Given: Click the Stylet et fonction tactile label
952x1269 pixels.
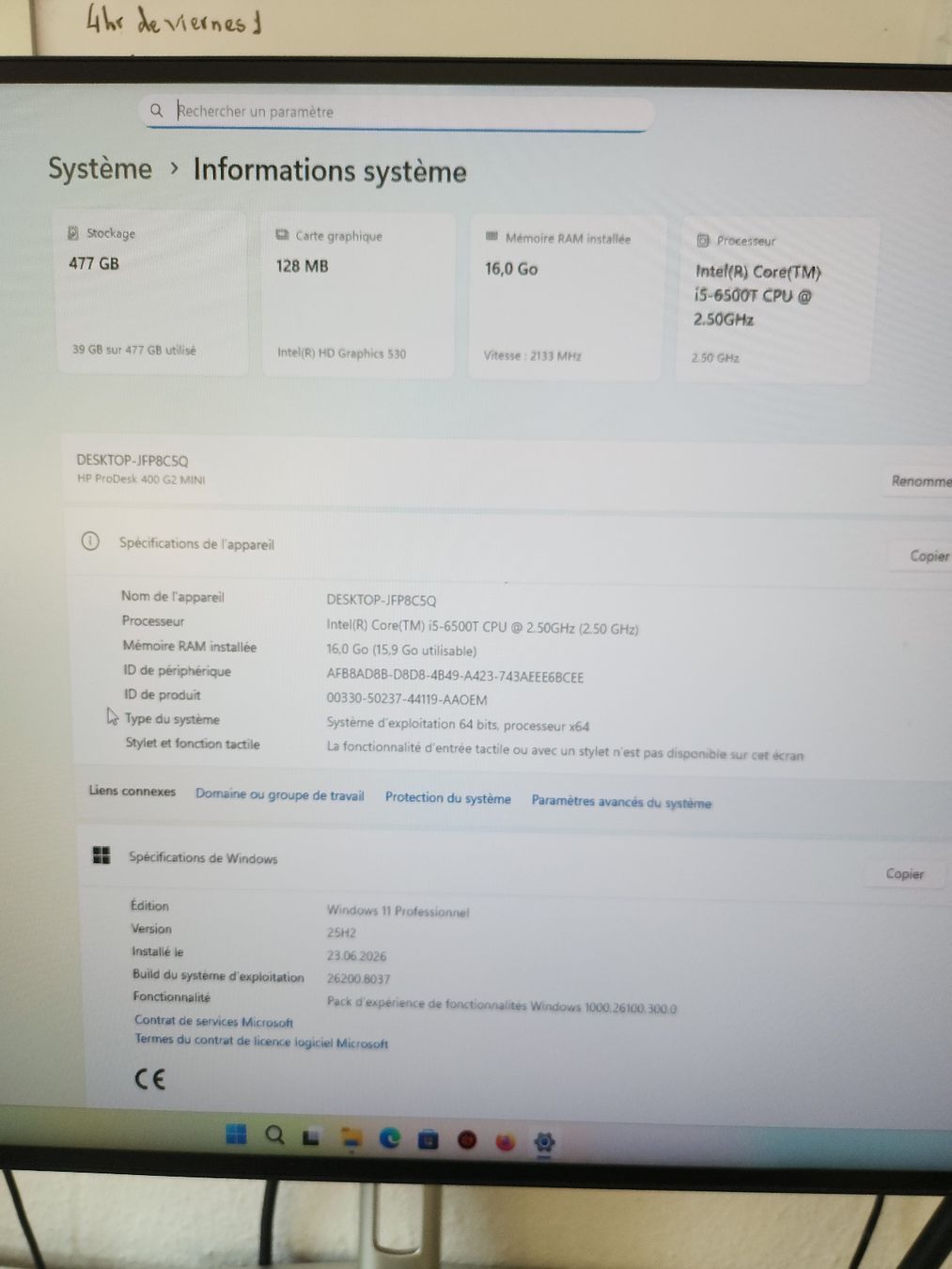Looking at the screenshot, I should pos(193,744).
